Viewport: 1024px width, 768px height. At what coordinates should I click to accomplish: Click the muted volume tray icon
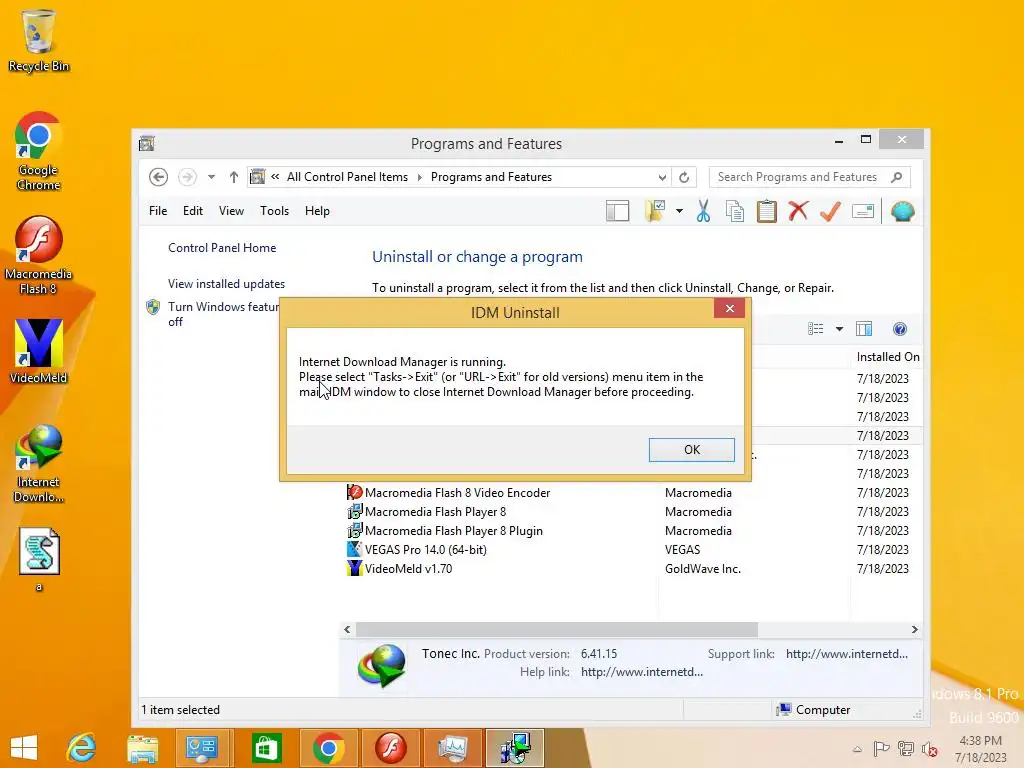click(x=929, y=749)
